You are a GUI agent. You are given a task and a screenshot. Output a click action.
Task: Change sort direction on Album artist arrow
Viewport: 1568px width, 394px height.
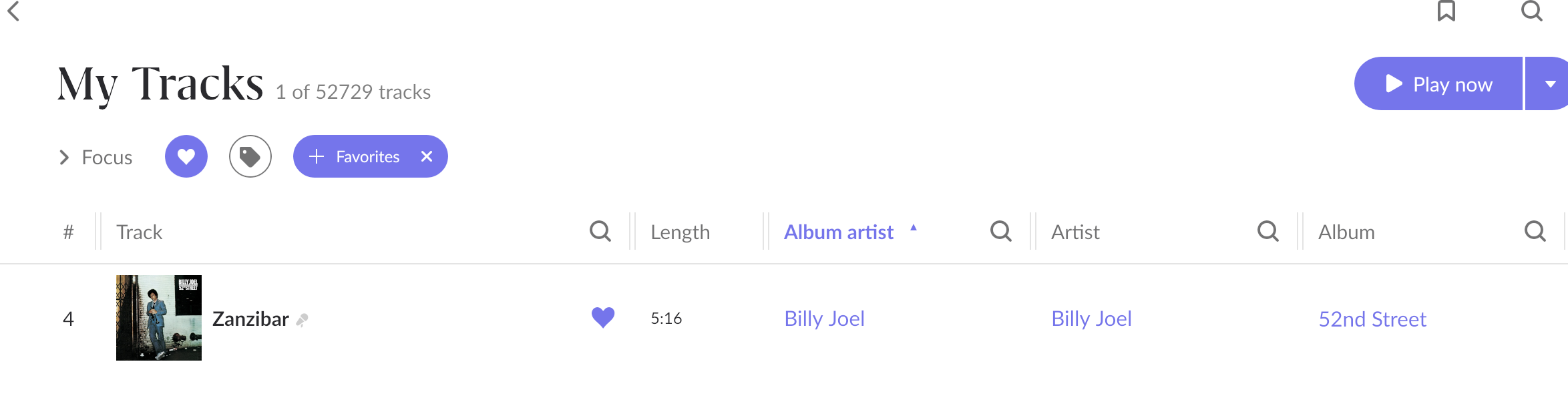(914, 228)
